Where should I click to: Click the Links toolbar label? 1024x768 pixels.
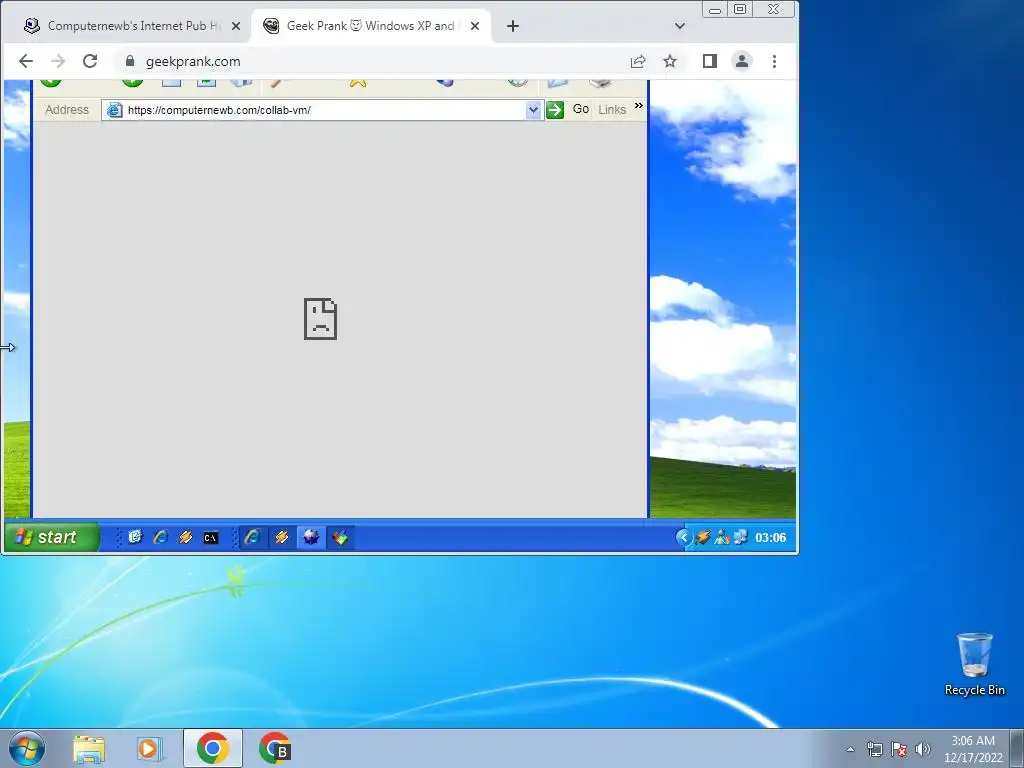click(612, 110)
